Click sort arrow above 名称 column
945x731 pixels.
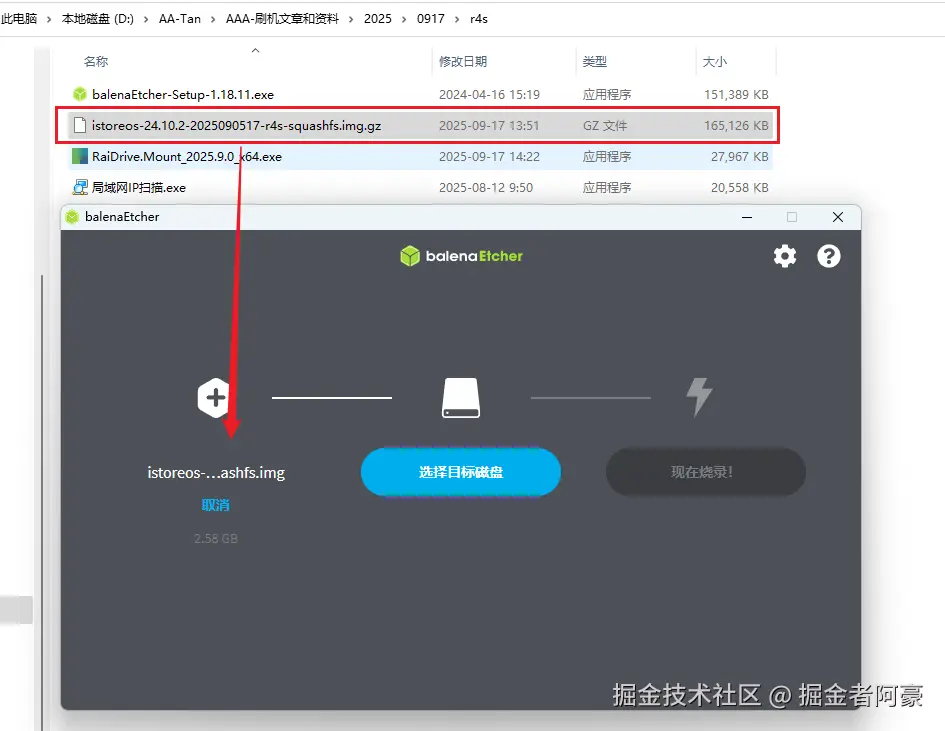tap(256, 51)
